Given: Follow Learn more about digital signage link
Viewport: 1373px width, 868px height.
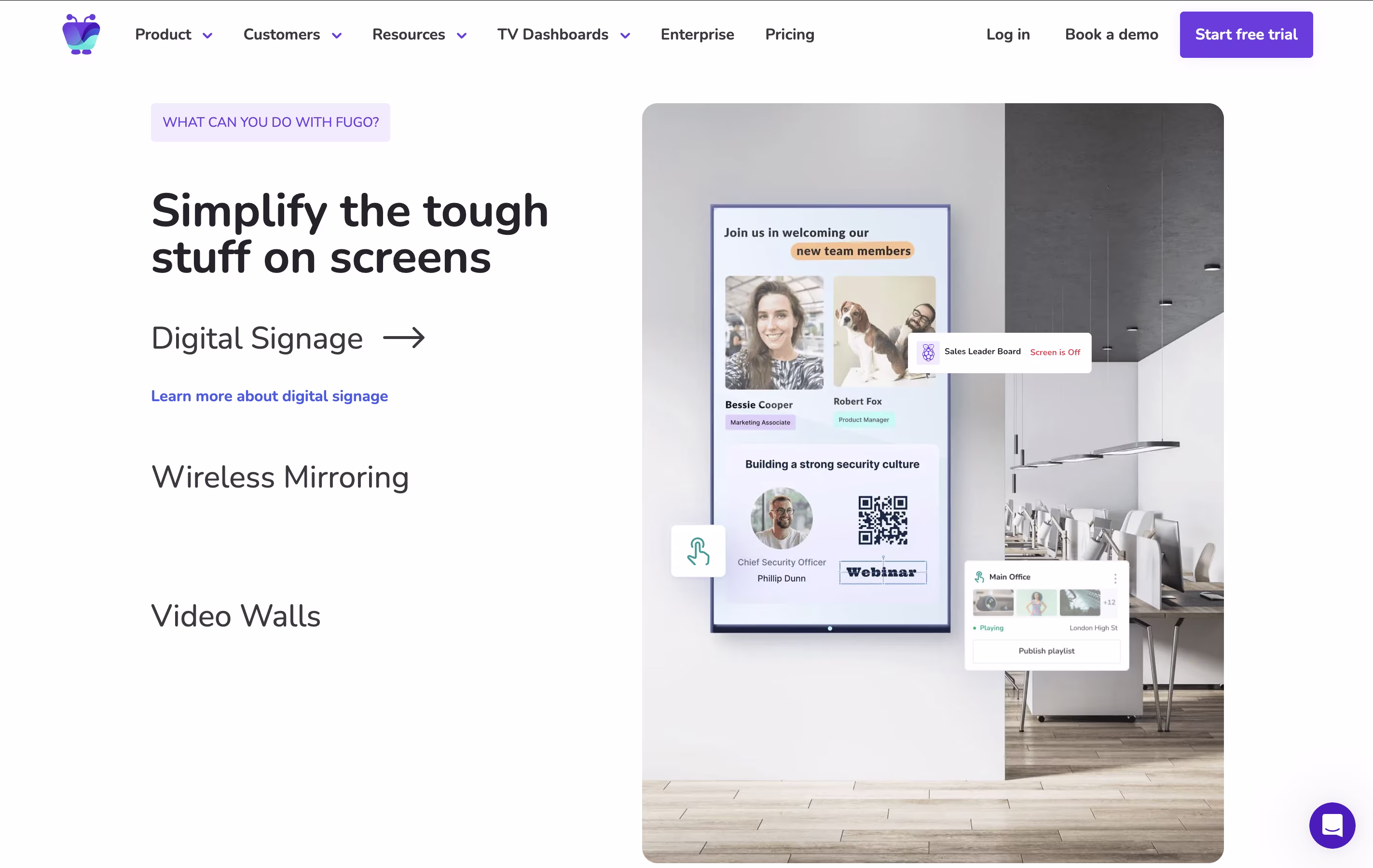Looking at the screenshot, I should click(269, 396).
